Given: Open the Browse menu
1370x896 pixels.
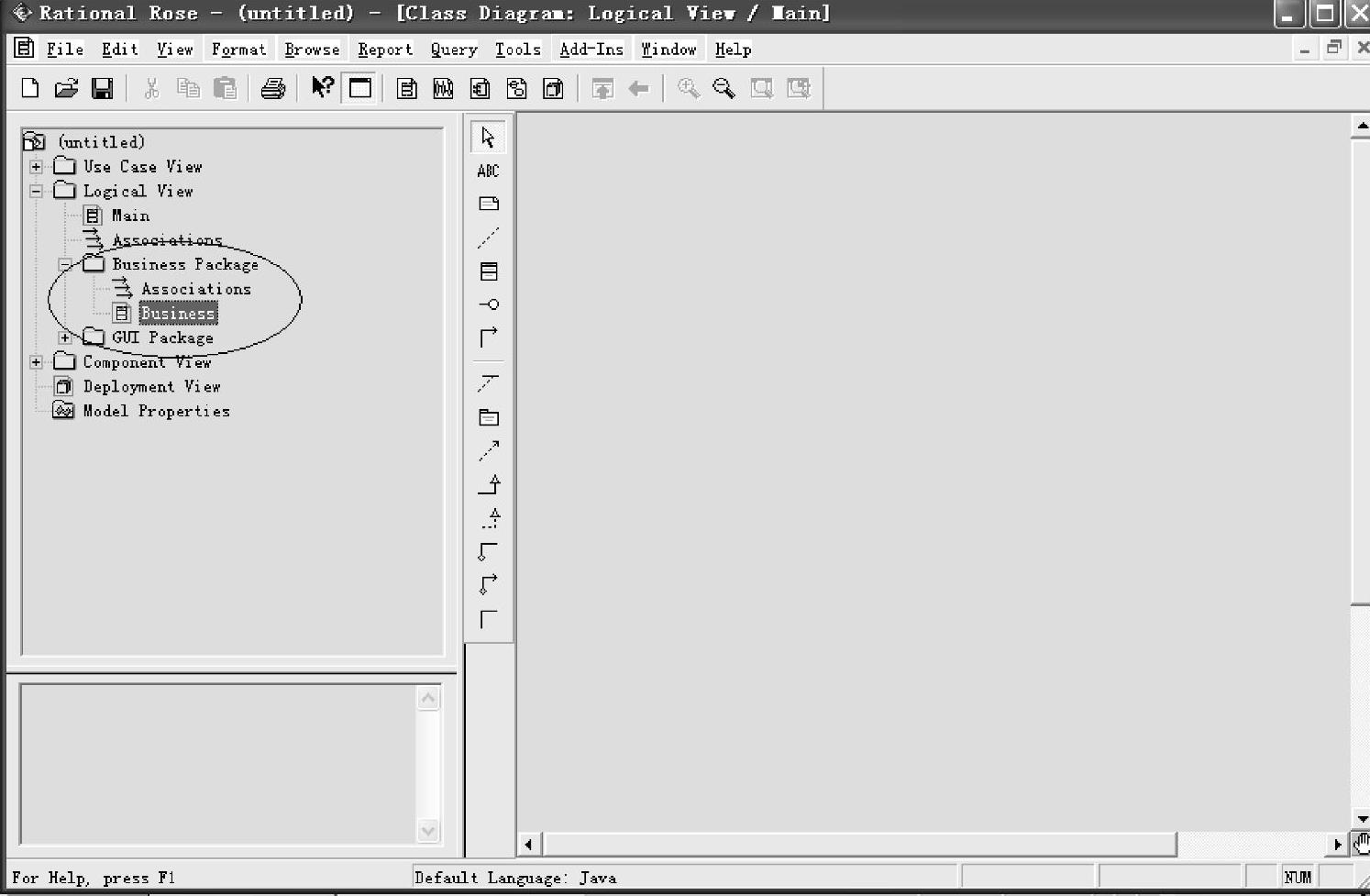Looking at the screenshot, I should pos(312,50).
